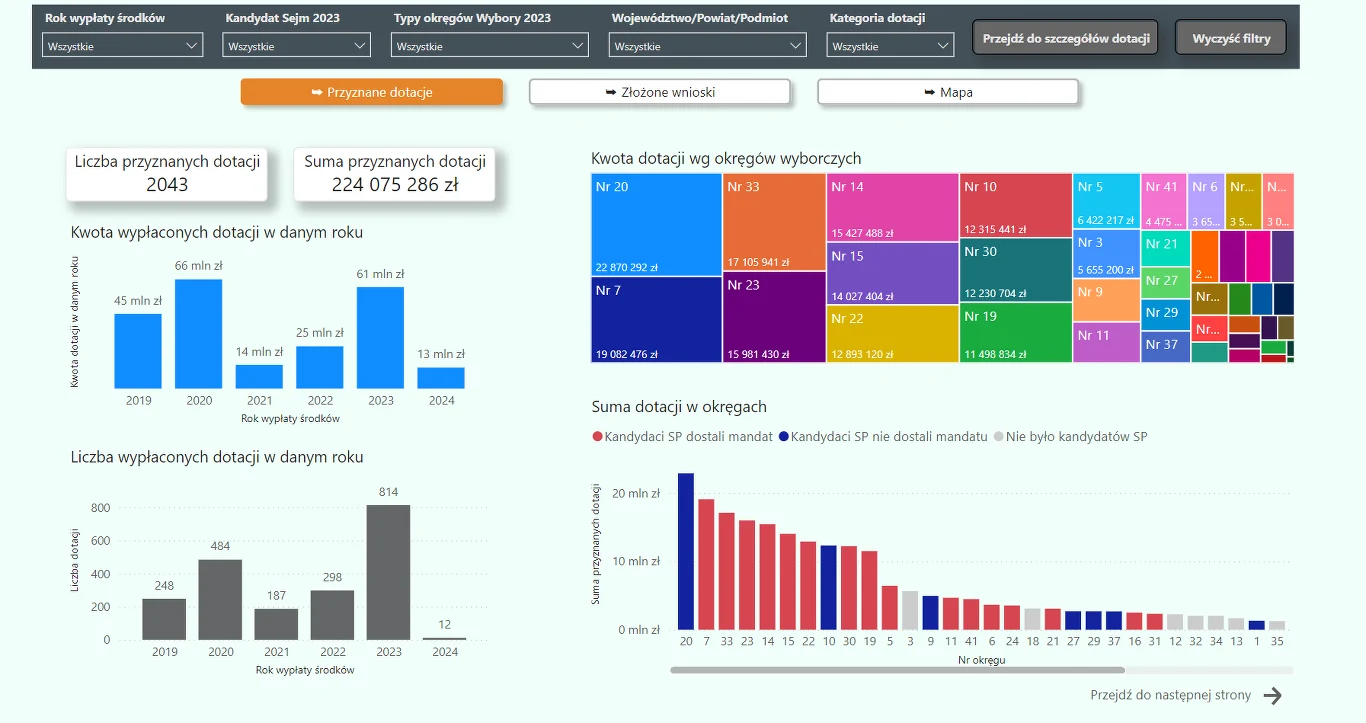1366x723 pixels.
Task: Click red legend marker for Kandydaci SP dostali mandat
Action: 597,437
